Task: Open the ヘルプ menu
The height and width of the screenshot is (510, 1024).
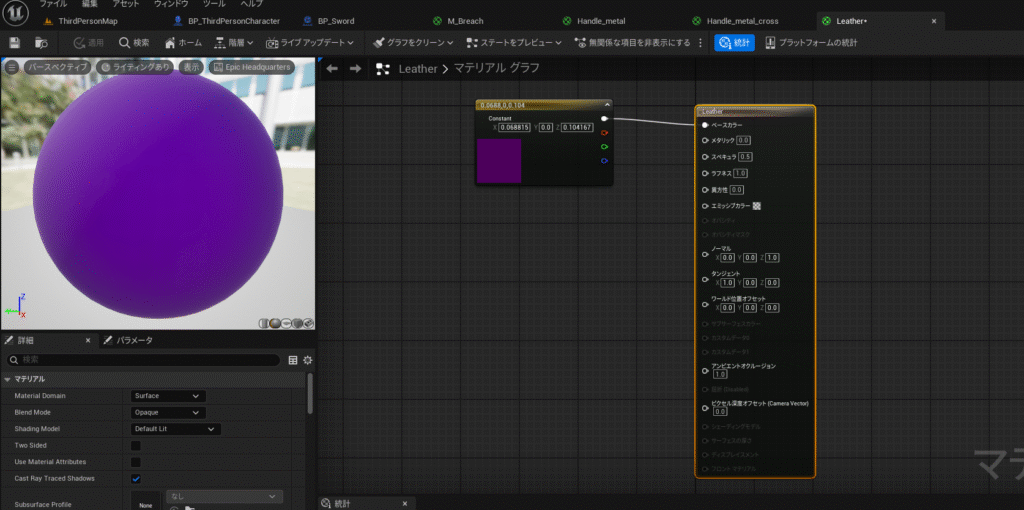Action: click(x=251, y=4)
